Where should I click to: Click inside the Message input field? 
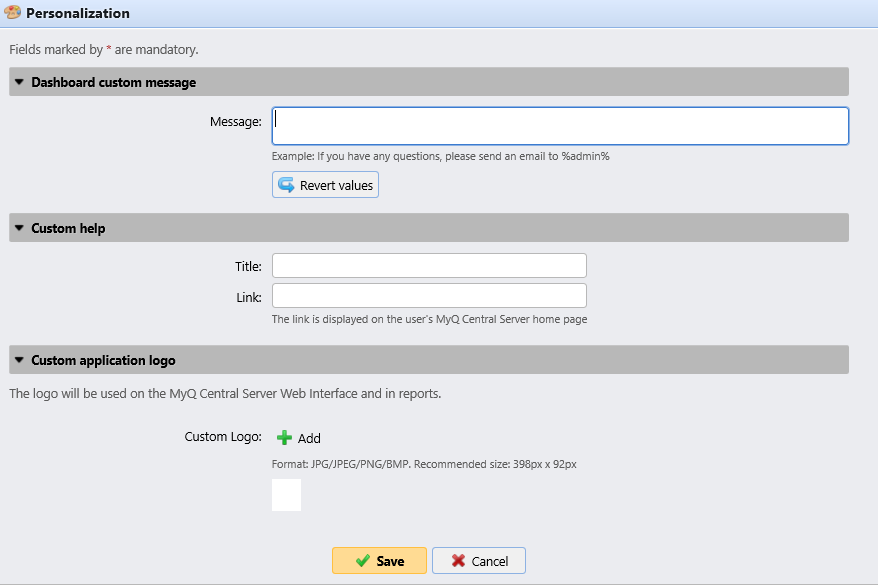[560, 125]
